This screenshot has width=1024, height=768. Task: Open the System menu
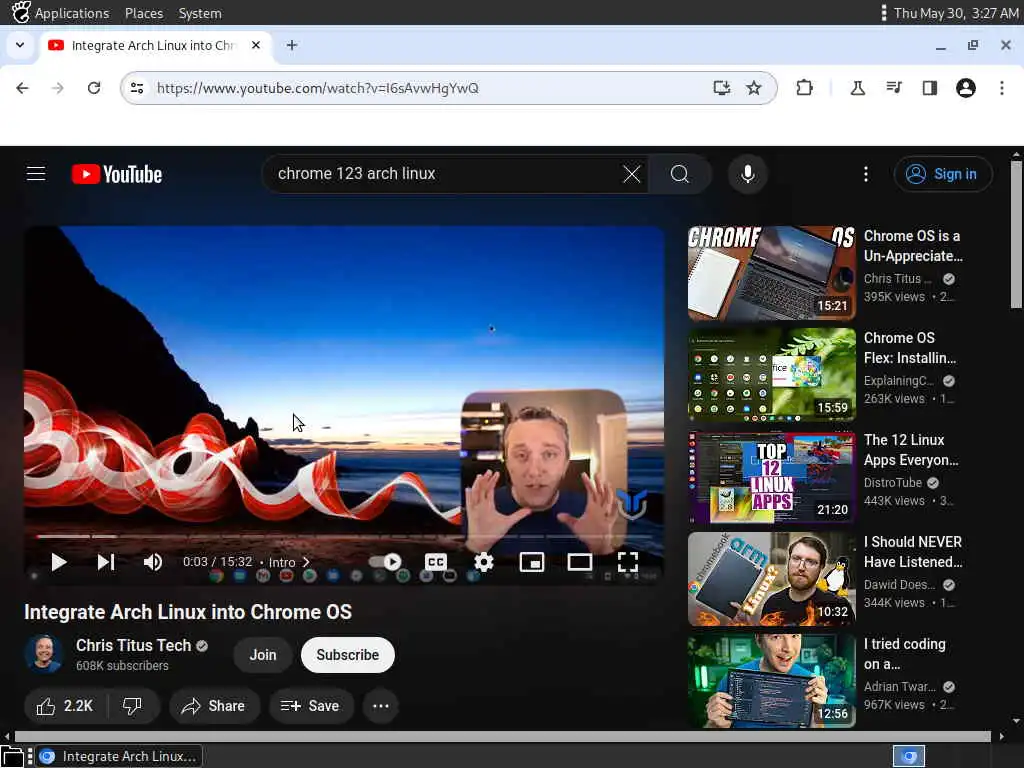click(200, 13)
